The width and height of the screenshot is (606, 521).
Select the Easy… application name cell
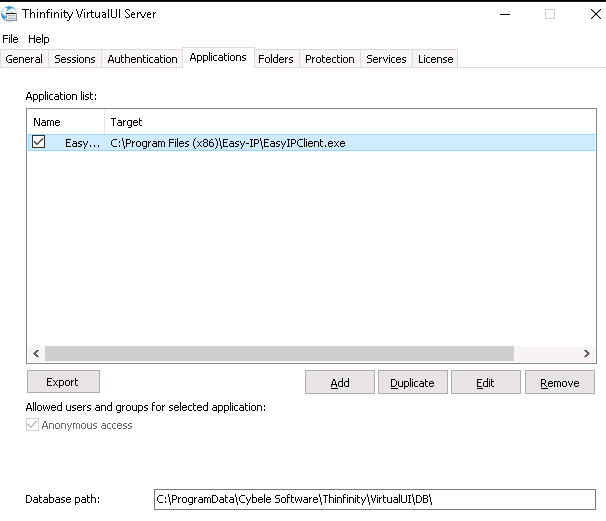82,143
